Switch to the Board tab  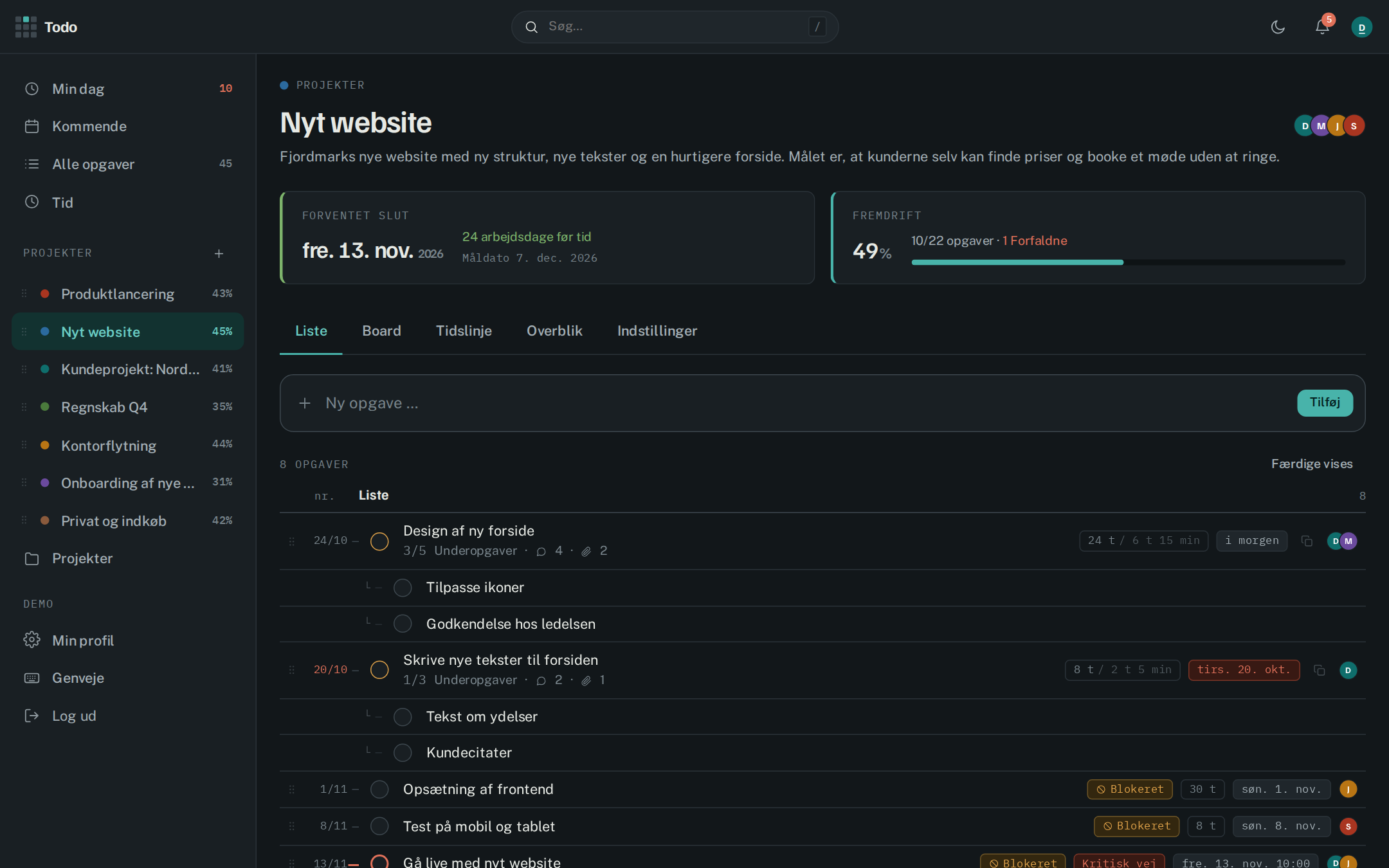point(381,330)
